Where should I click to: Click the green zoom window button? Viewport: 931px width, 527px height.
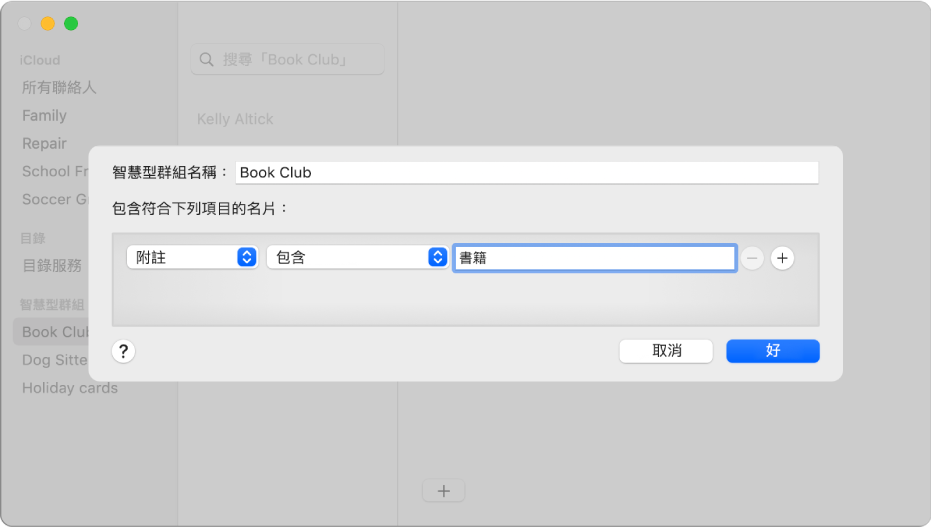coord(71,24)
